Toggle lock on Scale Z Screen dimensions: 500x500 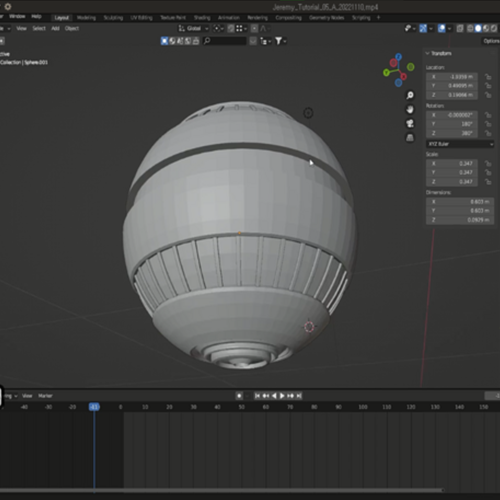click(x=488, y=182)
